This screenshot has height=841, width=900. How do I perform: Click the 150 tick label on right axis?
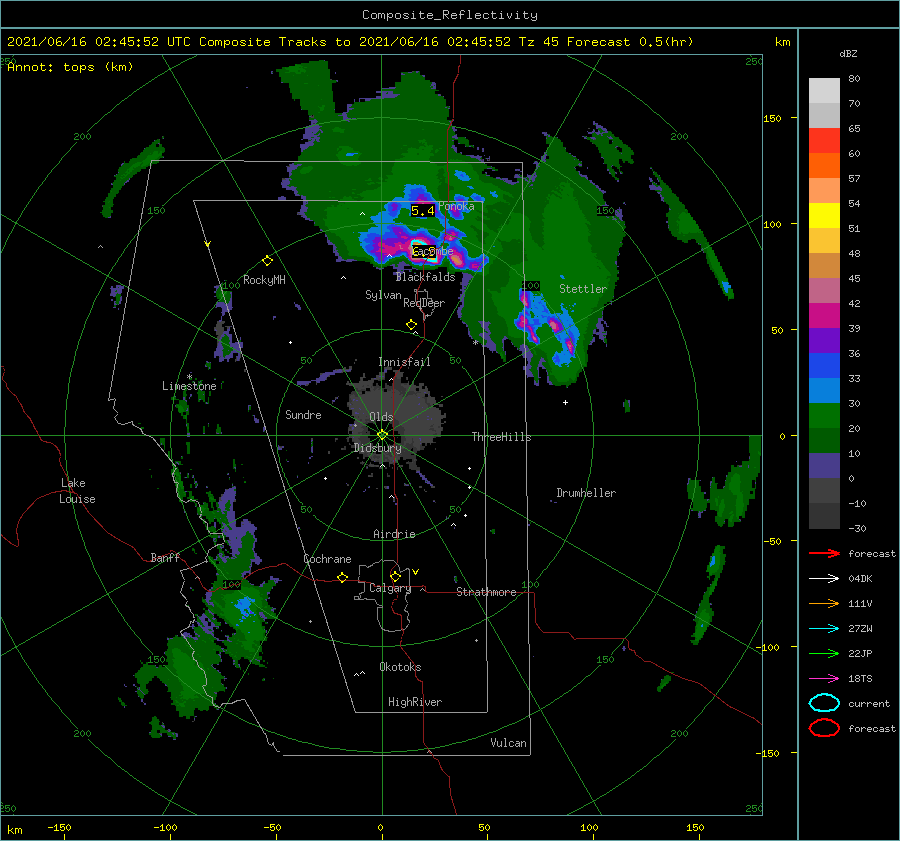772,118
